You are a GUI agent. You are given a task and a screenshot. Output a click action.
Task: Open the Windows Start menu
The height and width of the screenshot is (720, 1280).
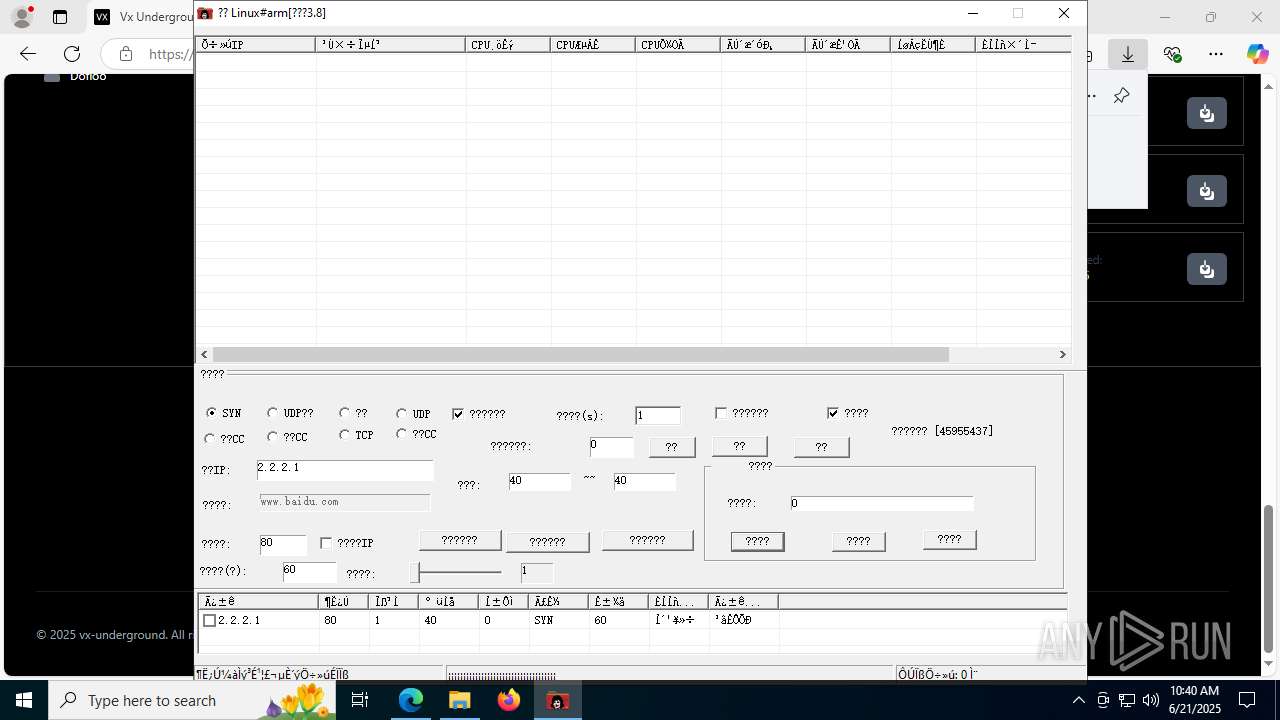[24, 700]
